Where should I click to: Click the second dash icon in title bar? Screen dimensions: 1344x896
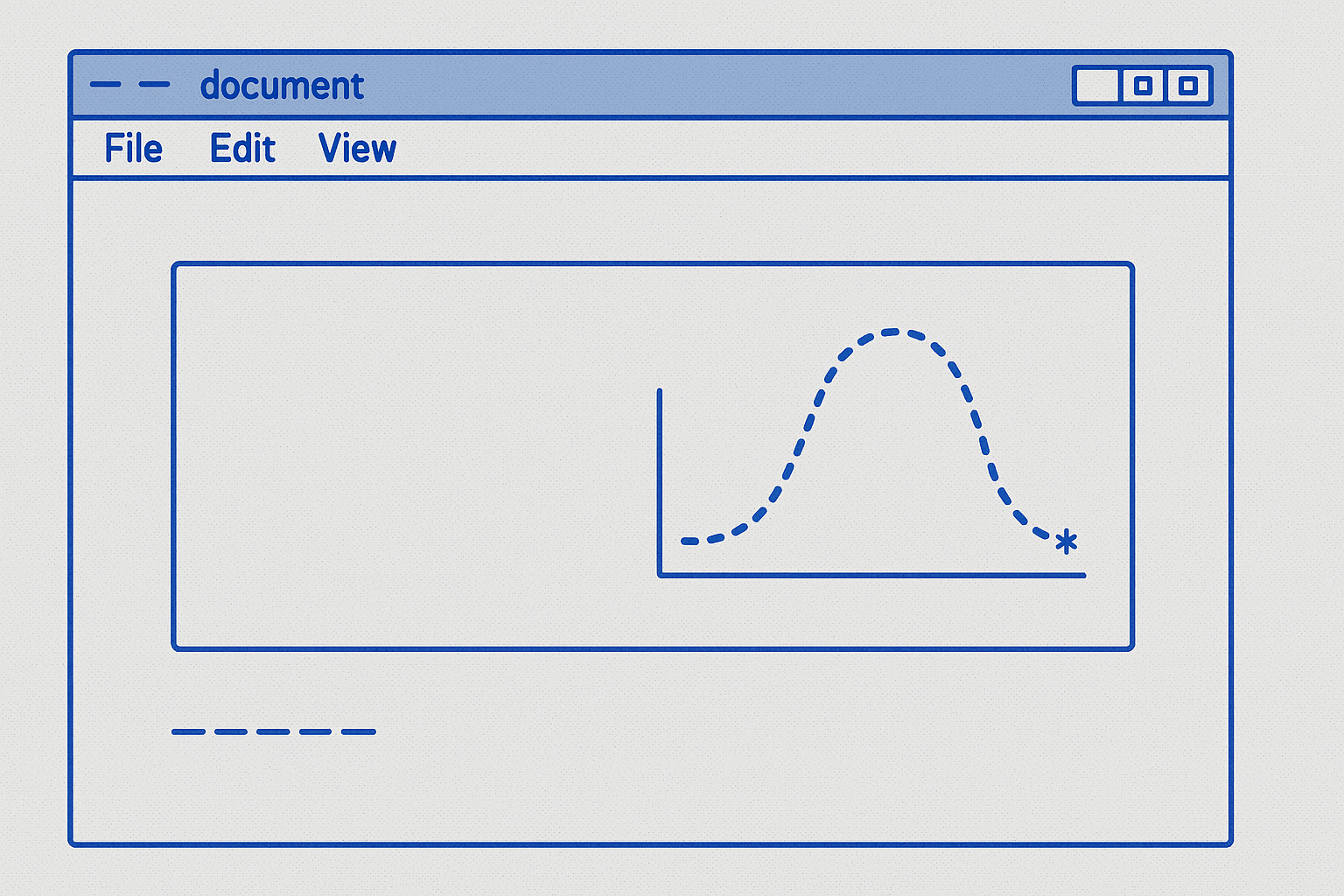tap(154, 85)
